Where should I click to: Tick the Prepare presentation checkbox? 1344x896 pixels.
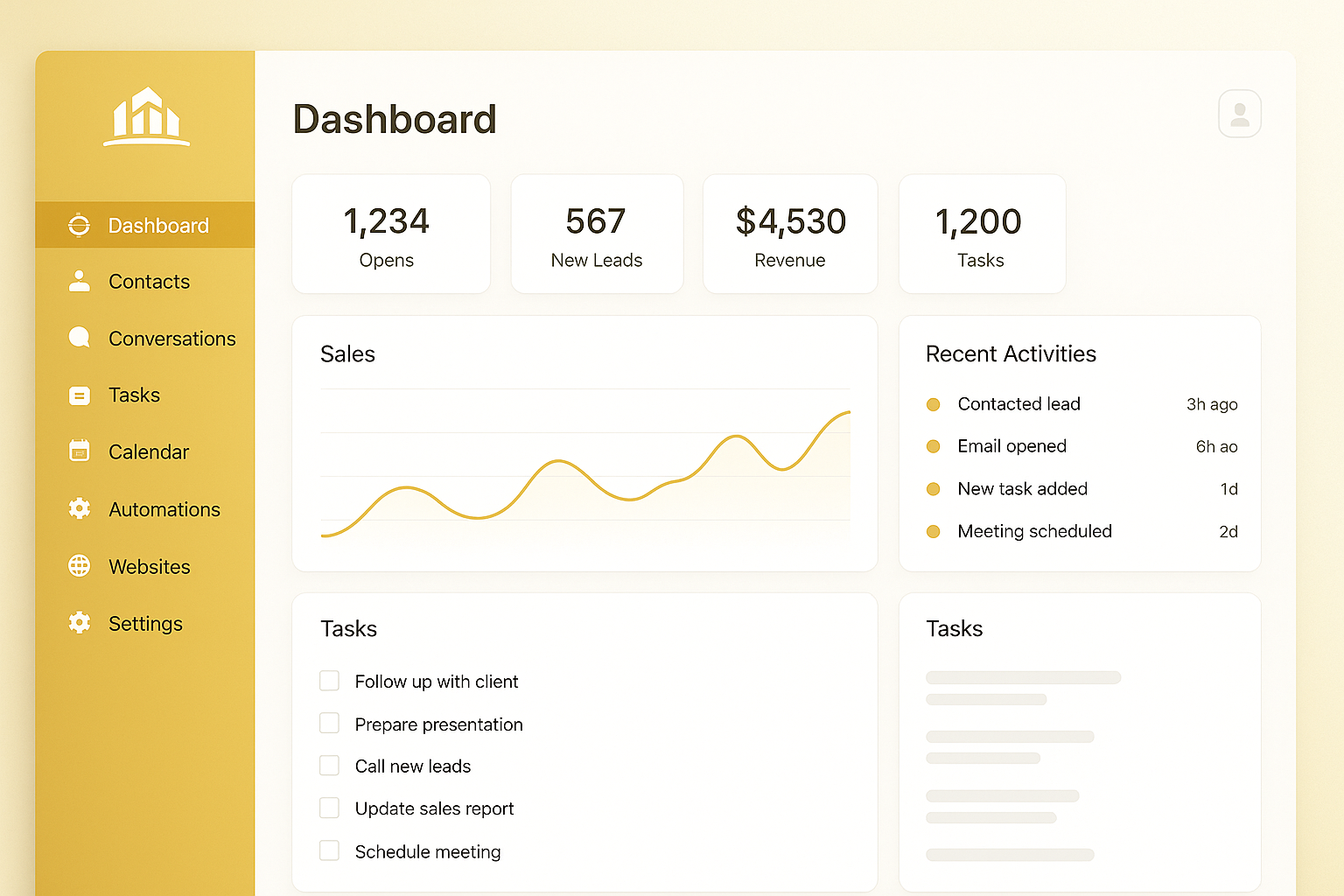point(330,724)
